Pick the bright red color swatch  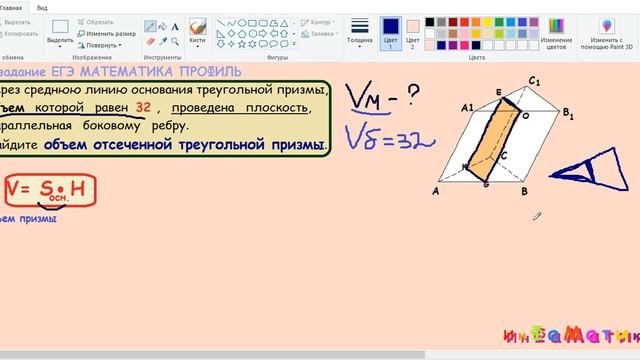click(464, 22)
